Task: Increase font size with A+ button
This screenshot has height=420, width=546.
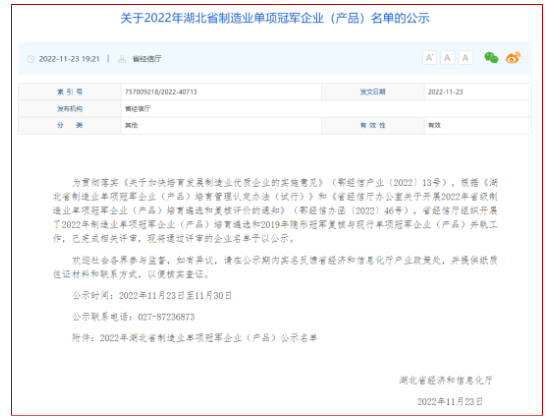Action: coord(429,58)
